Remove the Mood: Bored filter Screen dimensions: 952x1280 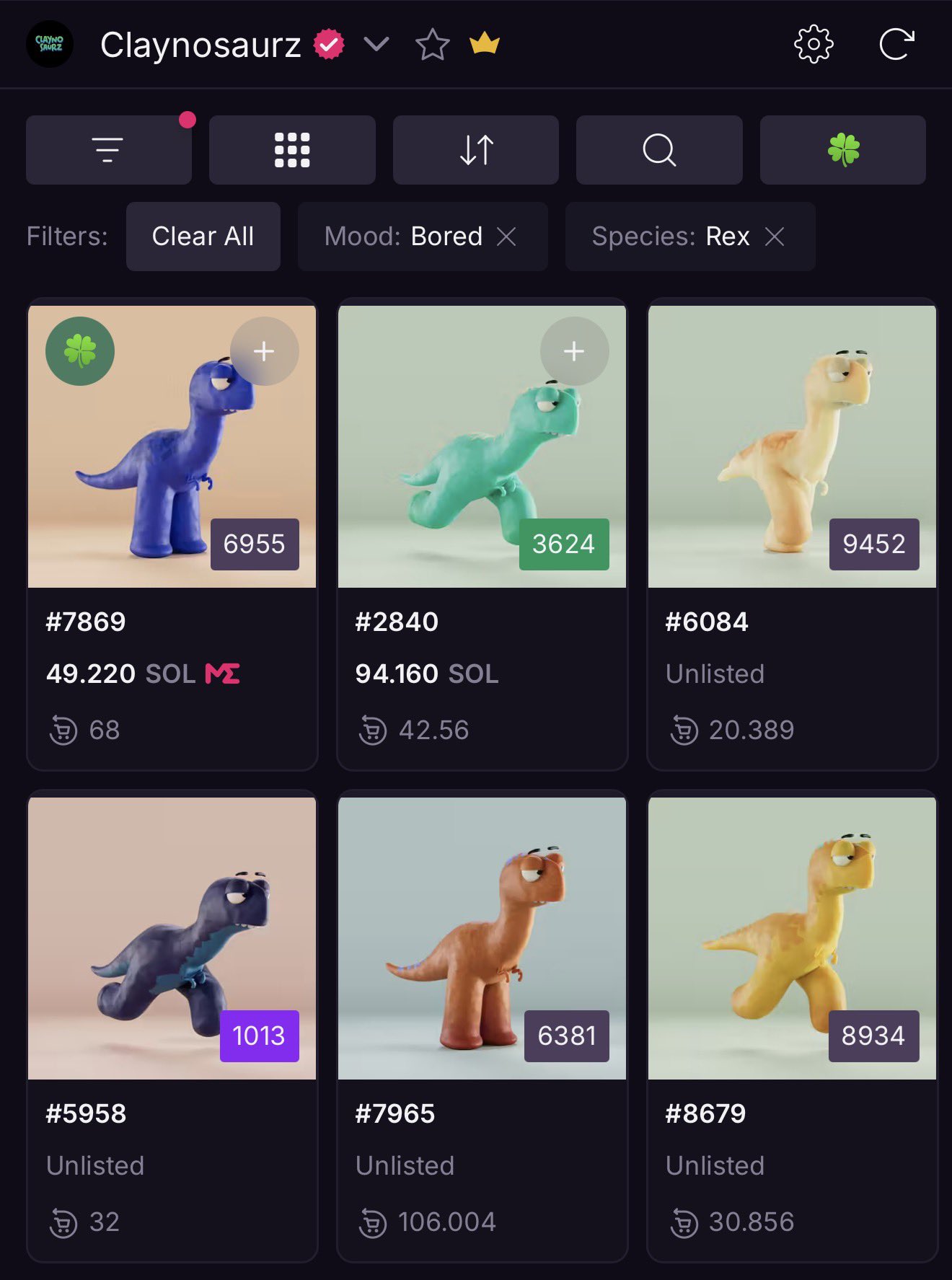click(507, 237)
